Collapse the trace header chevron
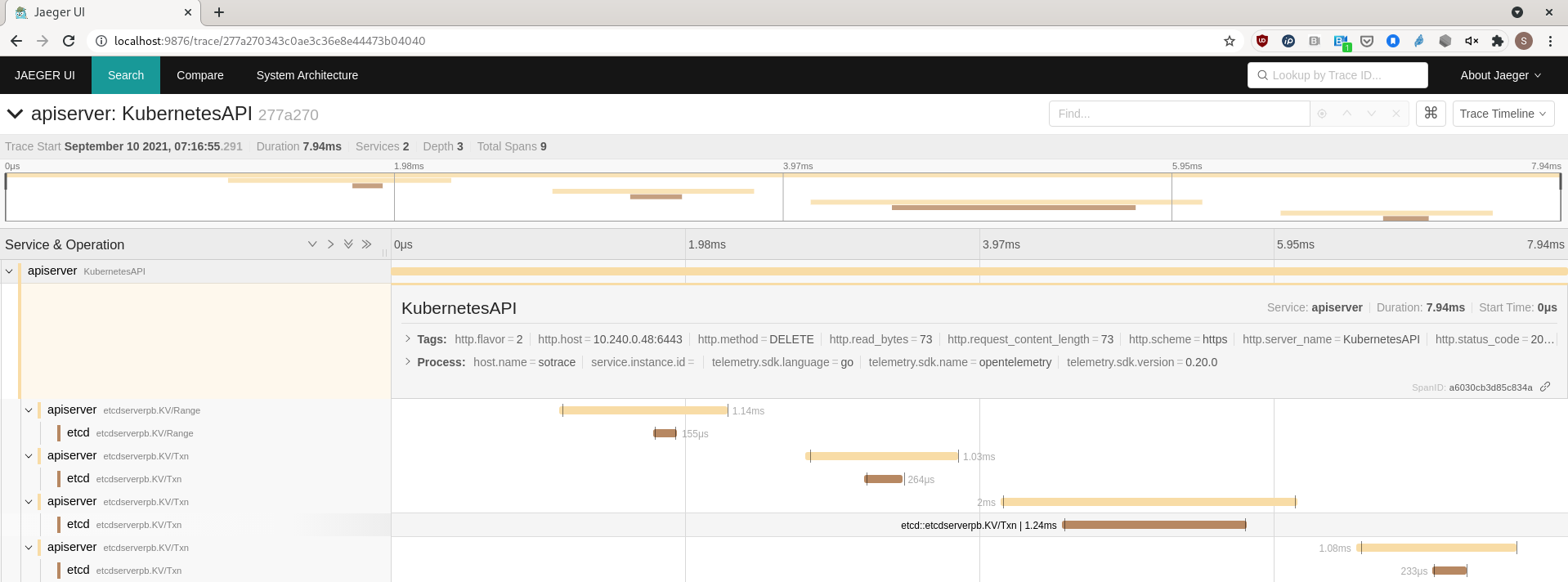1568x582 pixels. click(x=15, y=114)
